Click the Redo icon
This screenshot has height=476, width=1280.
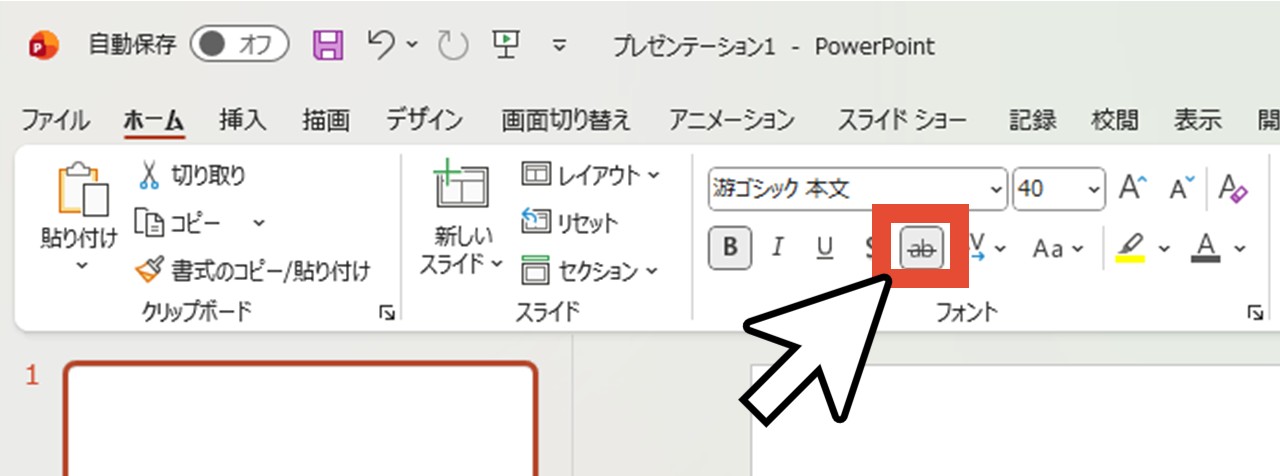tap(453, 45)
